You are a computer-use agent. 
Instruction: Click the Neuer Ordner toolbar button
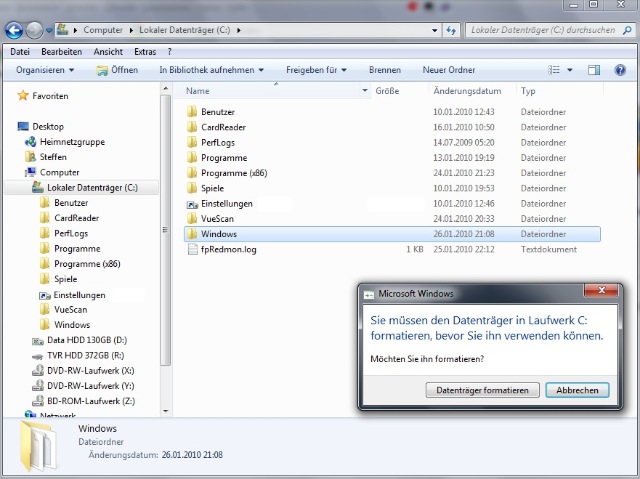(449, 70)
